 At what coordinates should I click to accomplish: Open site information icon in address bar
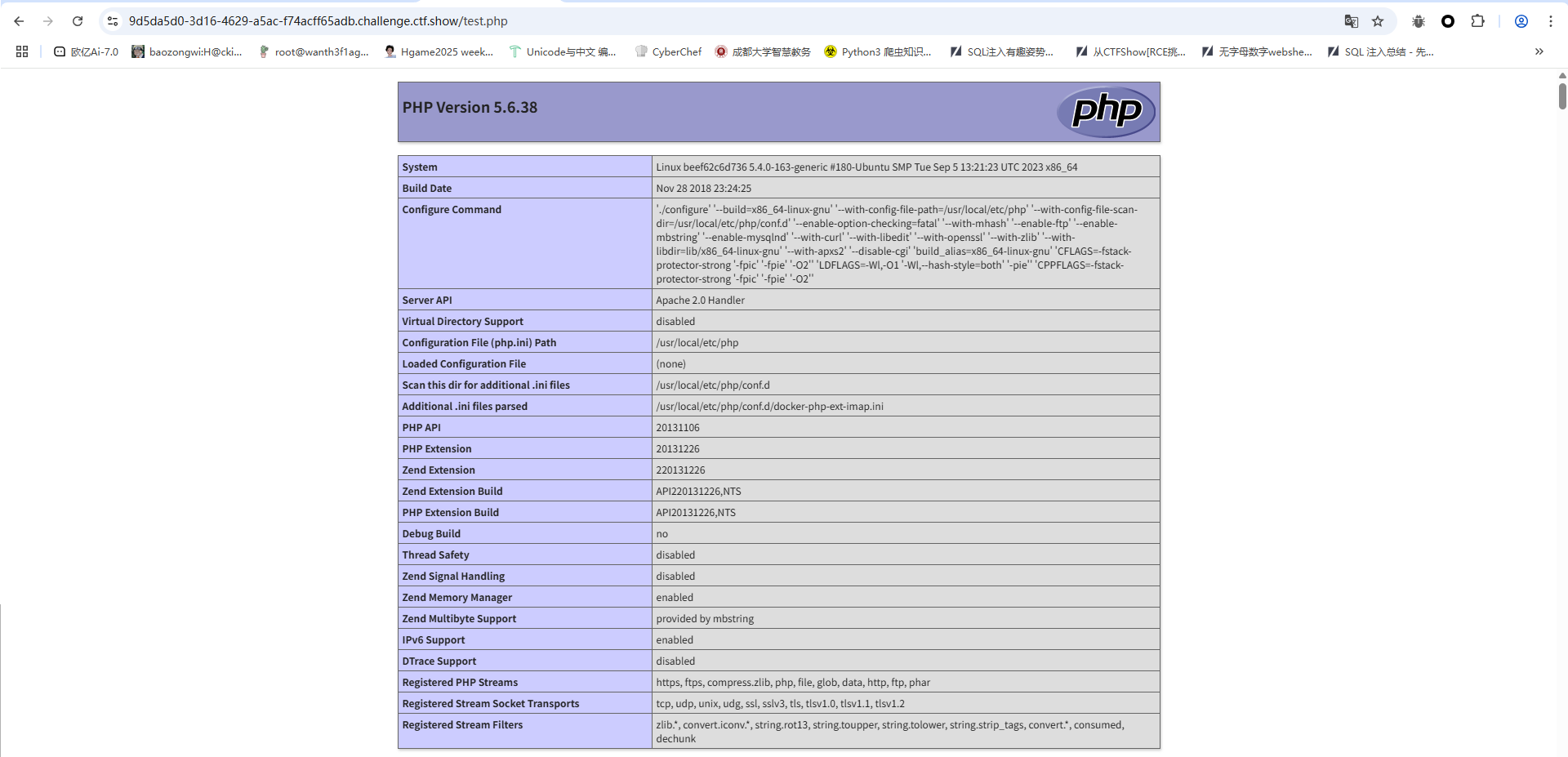(x=113, y=21)
